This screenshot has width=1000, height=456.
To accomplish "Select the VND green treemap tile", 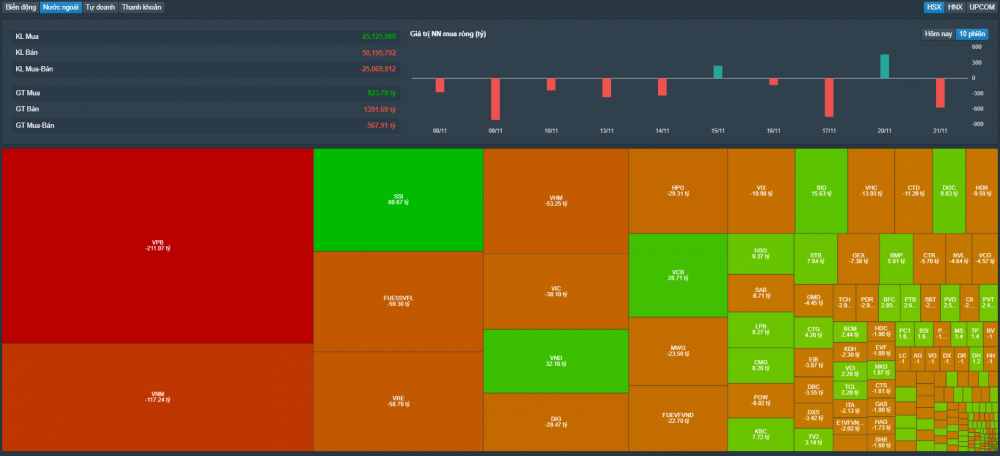I will (x=555, y=361).
